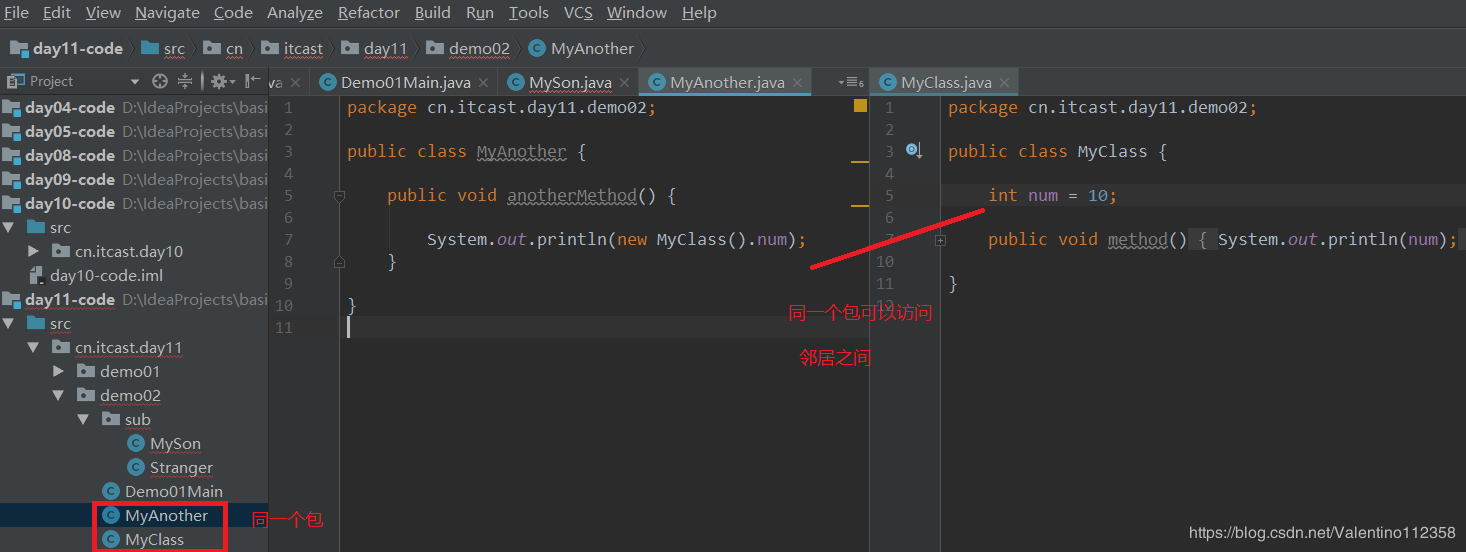Open the Help menu
The width and height of the screenshot is (1466, 552).
click(699, 12)
